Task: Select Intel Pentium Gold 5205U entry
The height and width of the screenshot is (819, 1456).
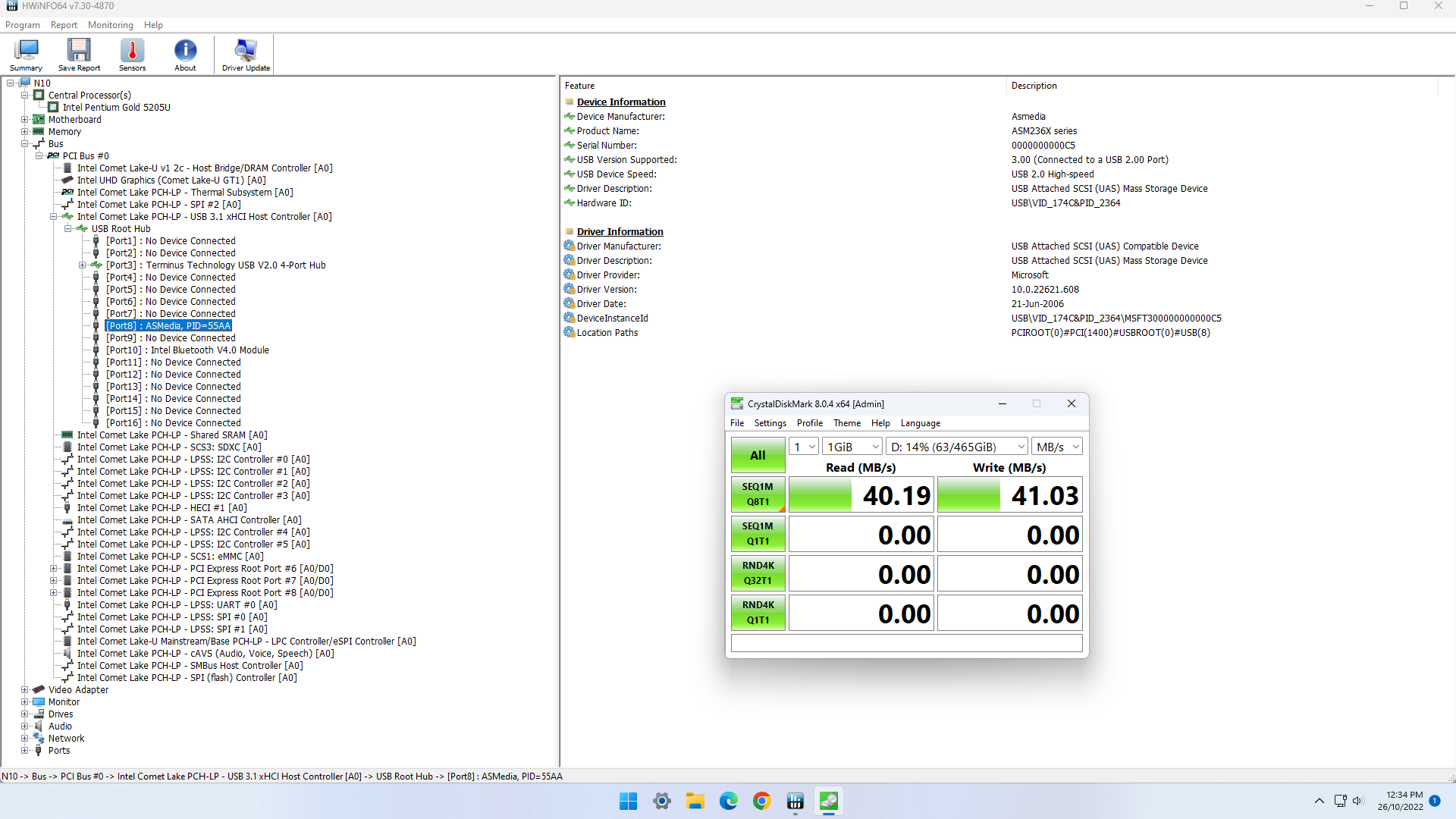Action: click(x=116, y=107)
